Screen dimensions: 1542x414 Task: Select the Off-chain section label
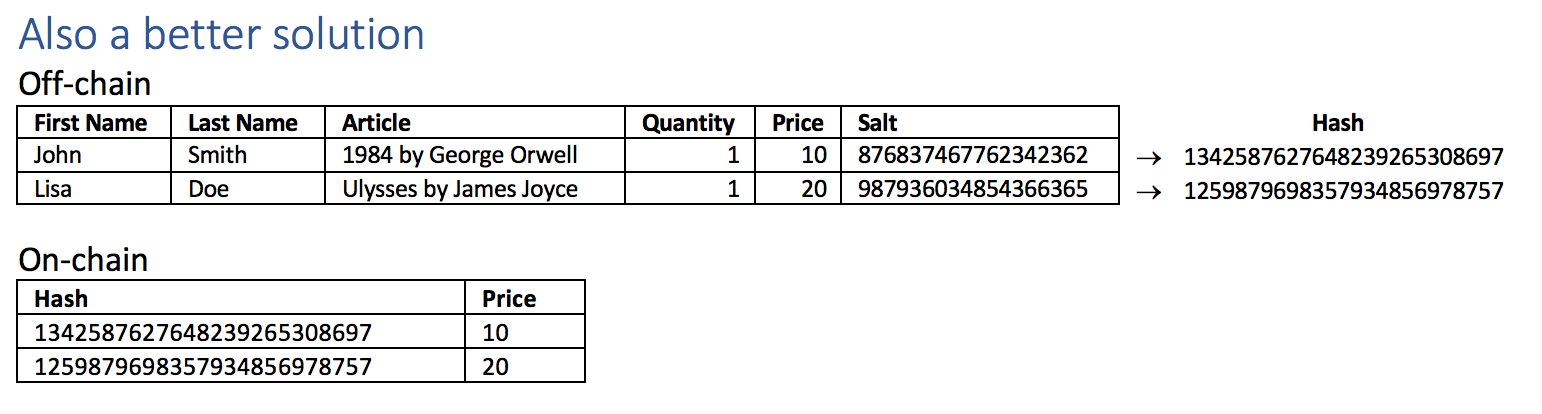(x=85, y=84)
